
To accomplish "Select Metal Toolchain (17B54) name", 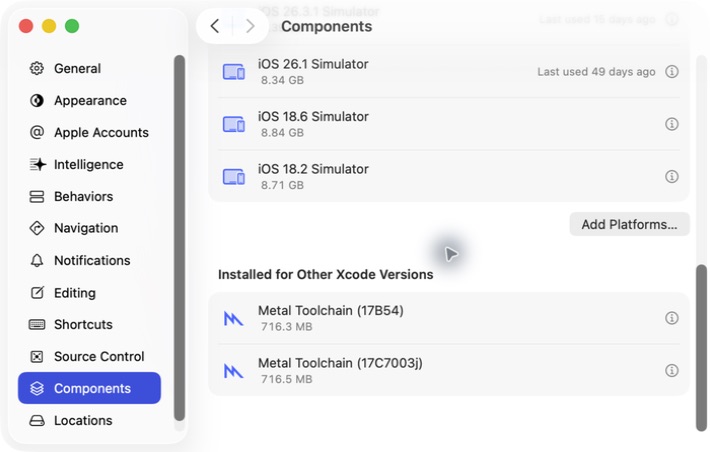I will [331, 311].
